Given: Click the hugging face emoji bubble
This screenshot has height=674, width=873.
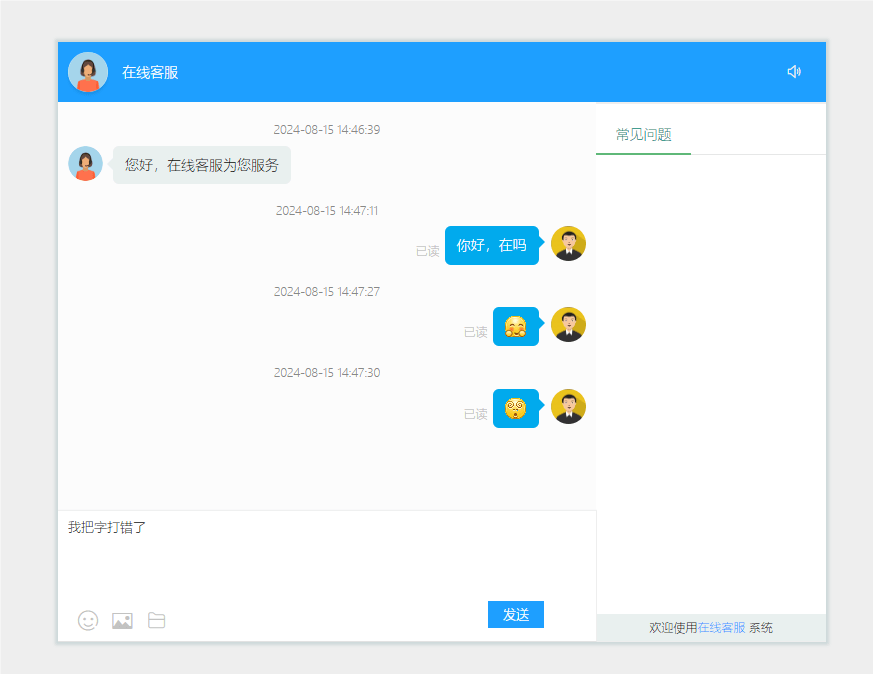Looking at the screenshot, I should (x=516, y=327).
